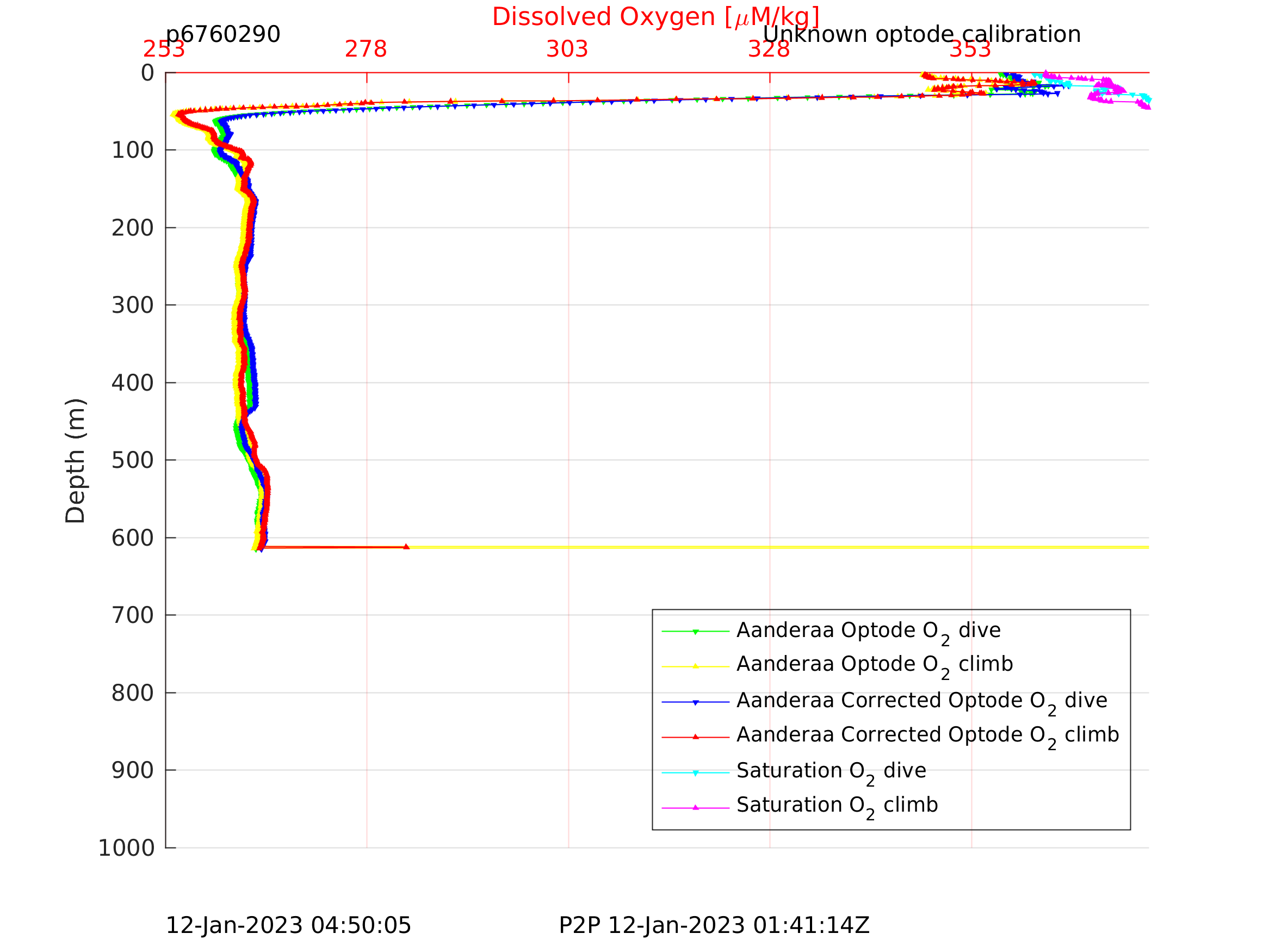Click the depth tick label 1000
The image size is (1269, 952).
126,848
